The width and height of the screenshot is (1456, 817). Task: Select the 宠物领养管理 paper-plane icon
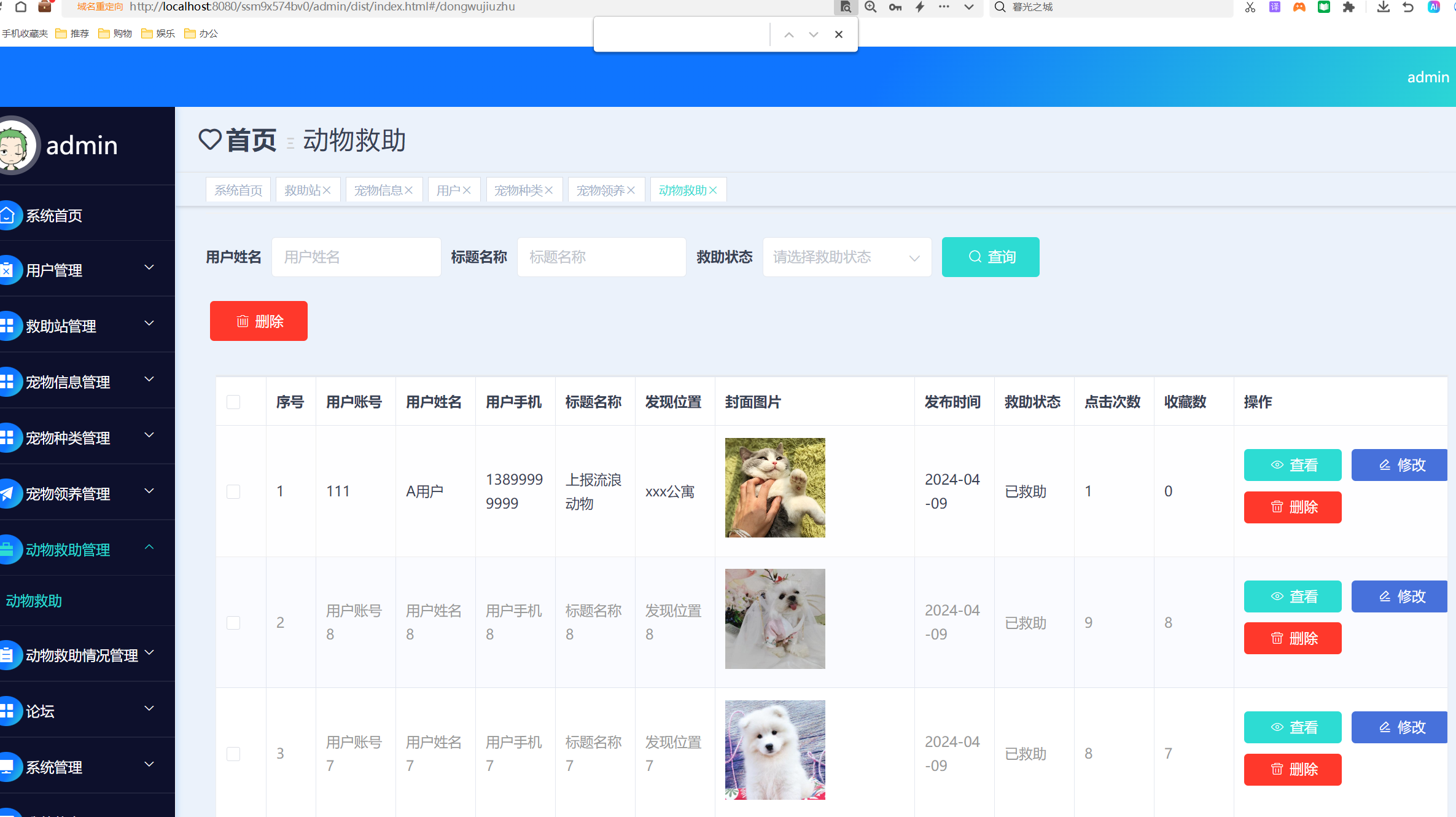(7, 493)
